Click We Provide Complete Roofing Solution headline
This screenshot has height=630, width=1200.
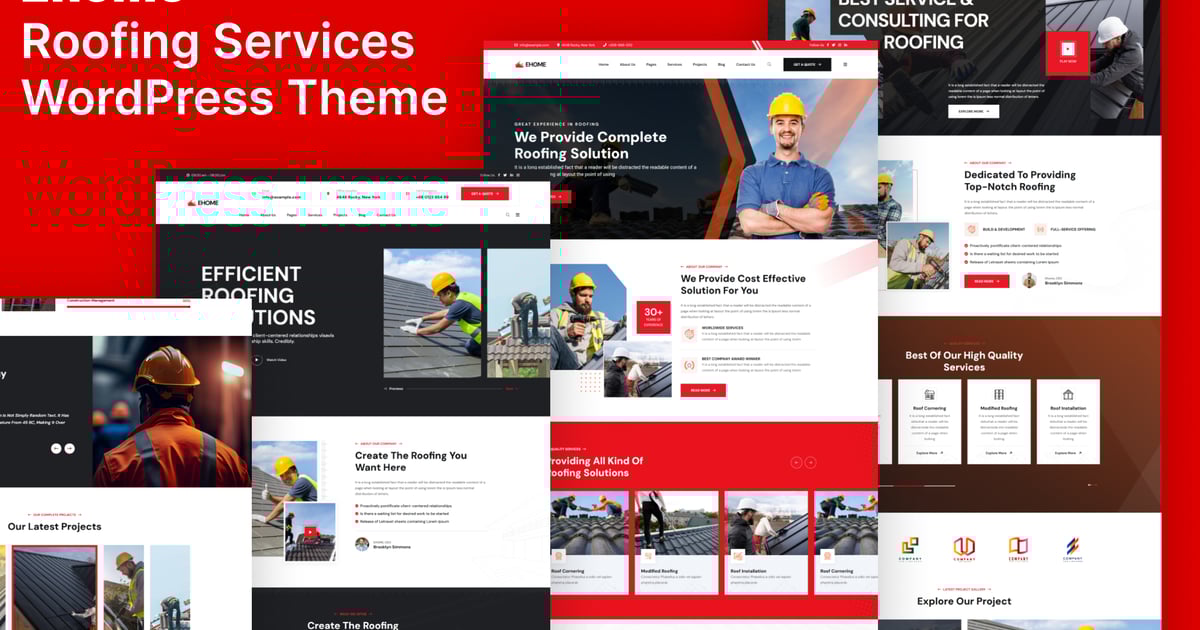tap(590, 145)
